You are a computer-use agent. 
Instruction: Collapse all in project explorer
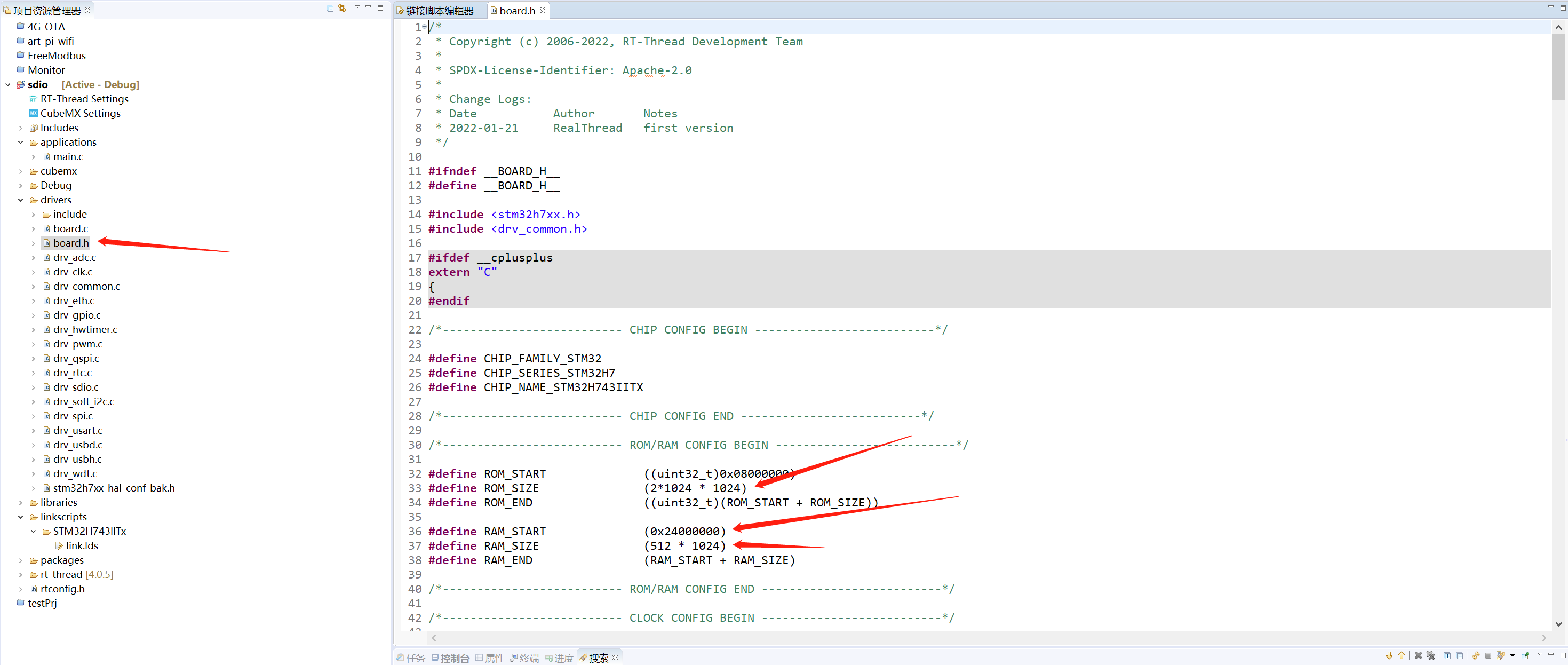[330, 8]
